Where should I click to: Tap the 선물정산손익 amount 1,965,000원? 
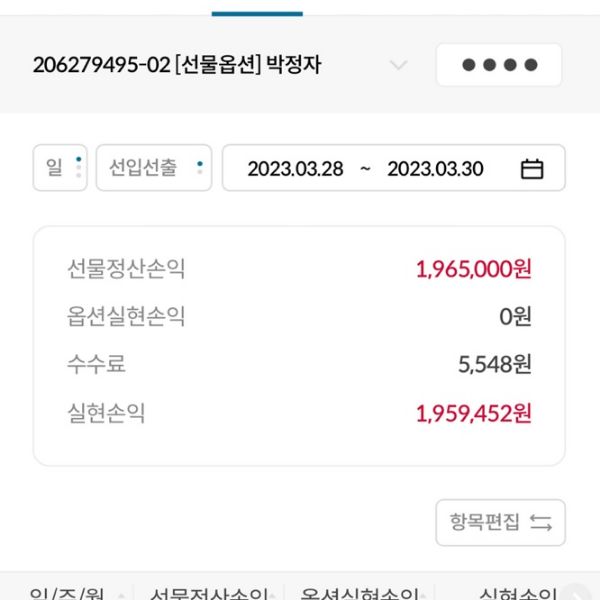tap(473, 269)
